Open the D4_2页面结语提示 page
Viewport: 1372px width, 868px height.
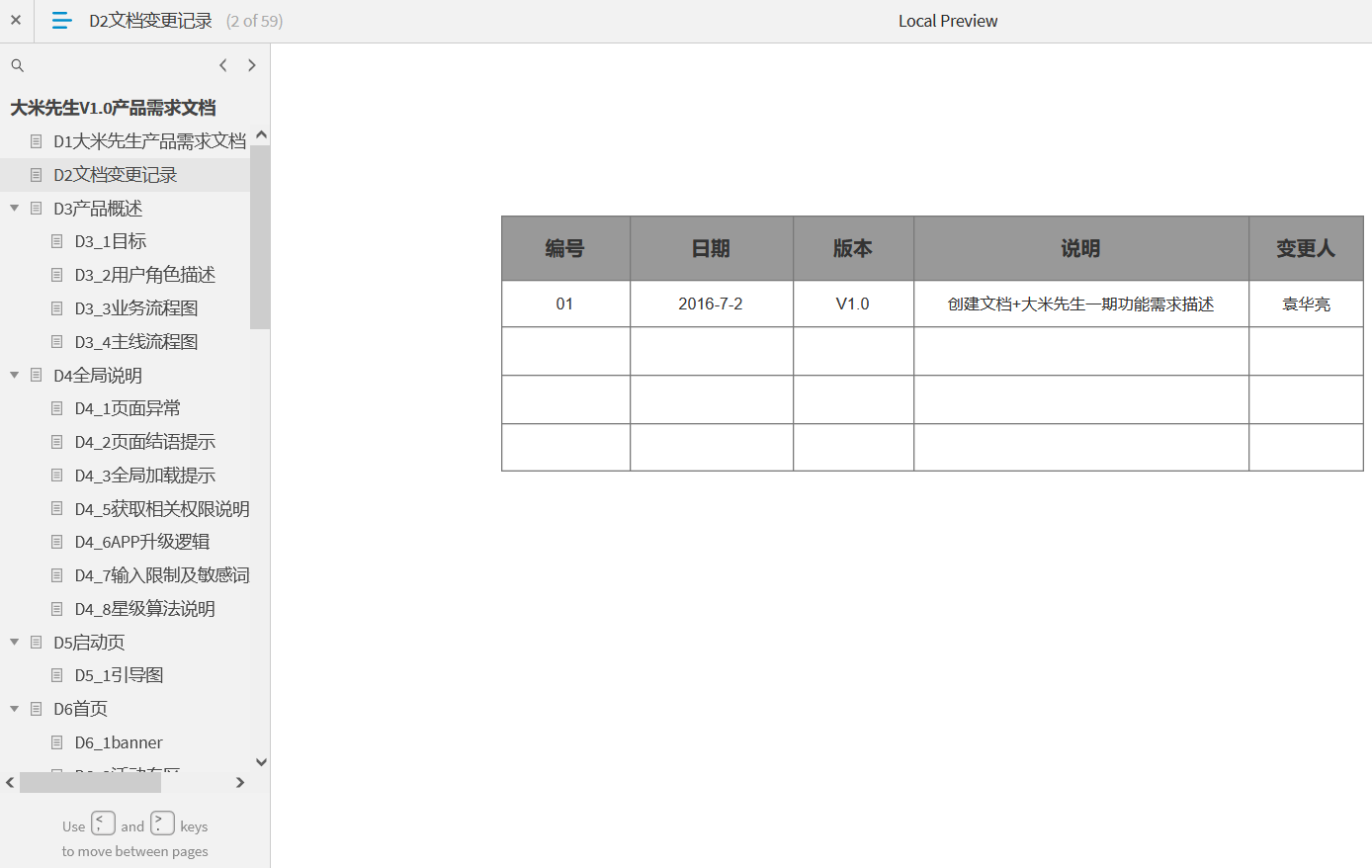(x=145, y=442)
